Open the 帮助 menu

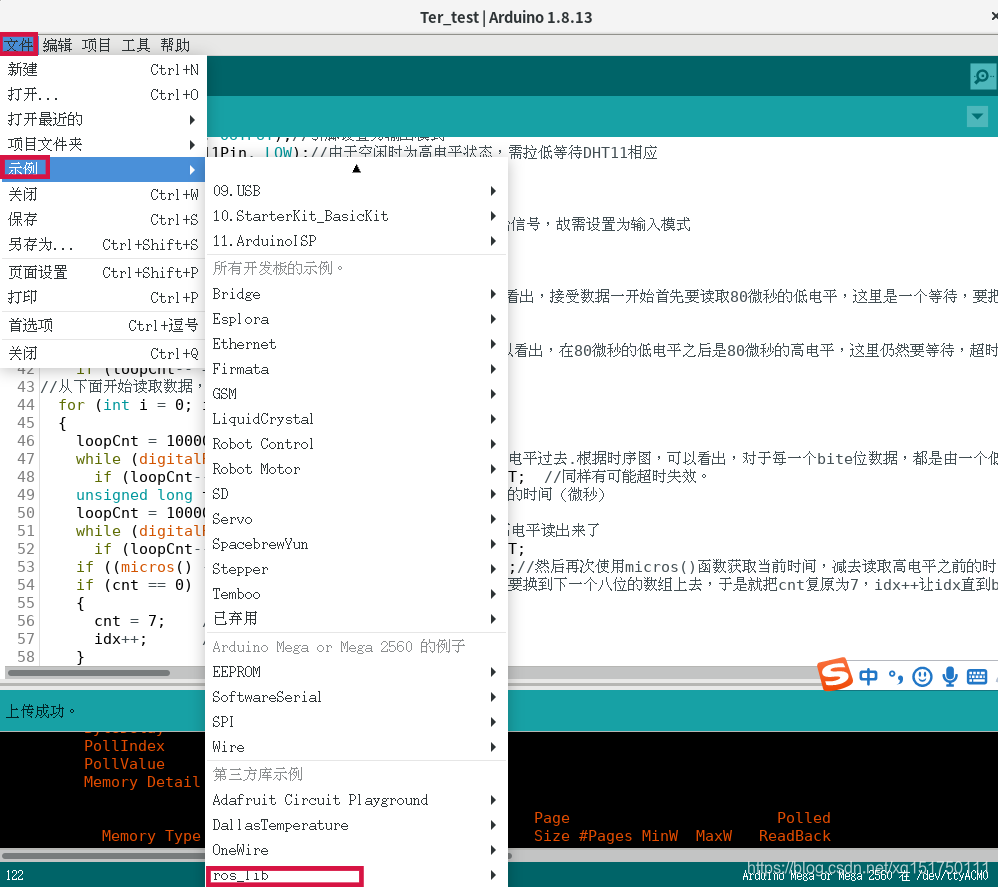175,45
